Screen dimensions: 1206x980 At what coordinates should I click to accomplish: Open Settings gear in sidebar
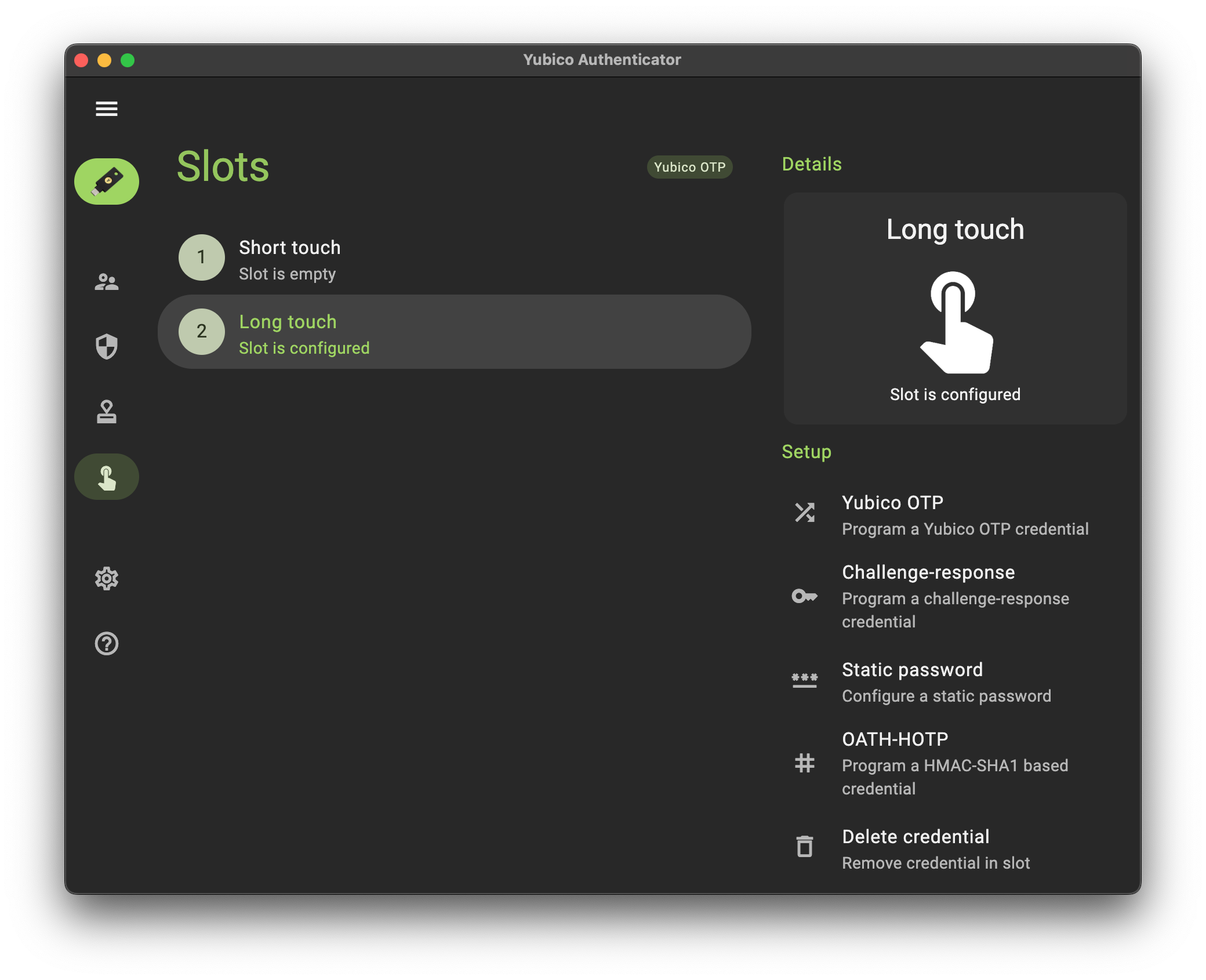tap(107, 579)
